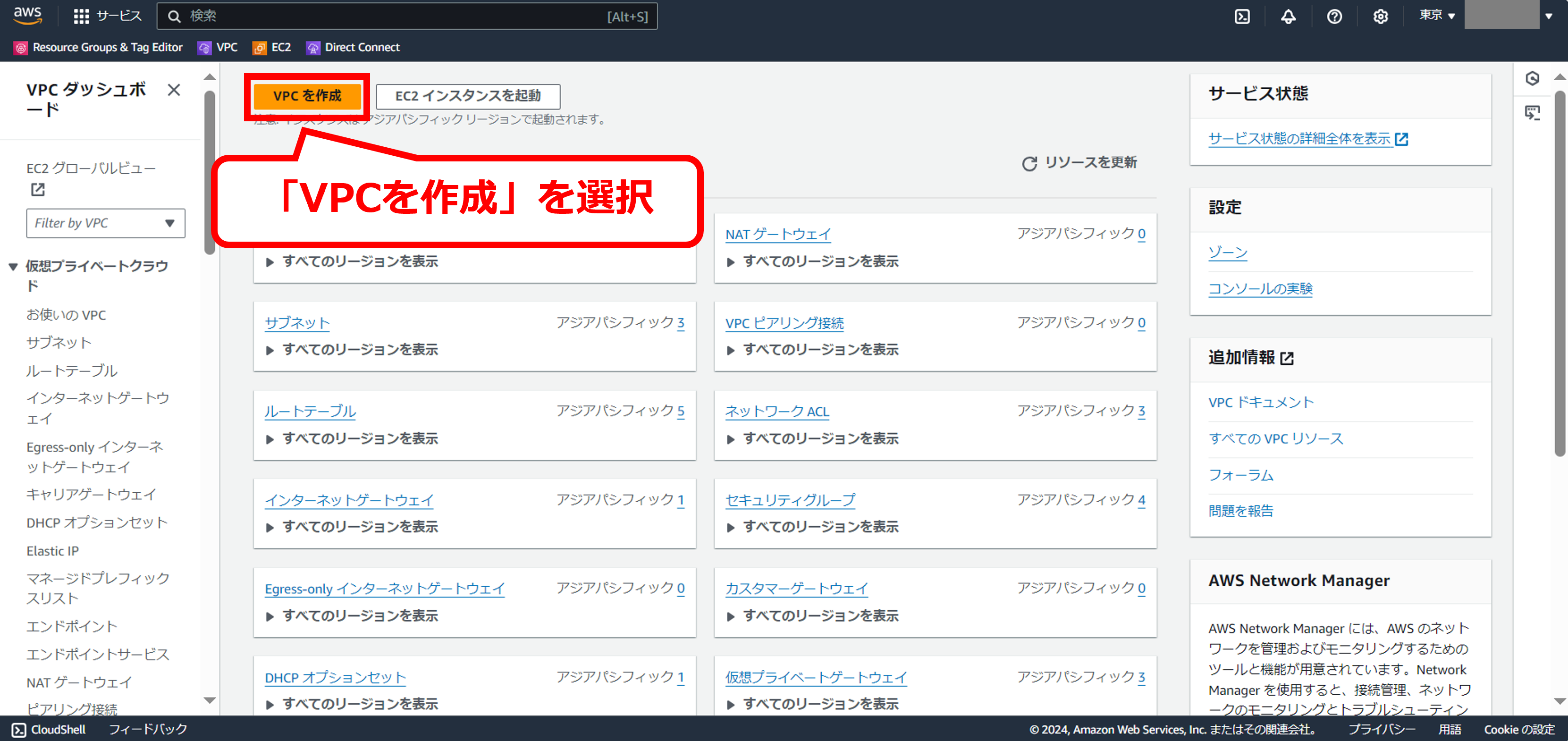Select ルートテーブル in the sidebar
The width and height of the screenshot is (1568, 741).
pyautogui.click(x=71, y=370)
